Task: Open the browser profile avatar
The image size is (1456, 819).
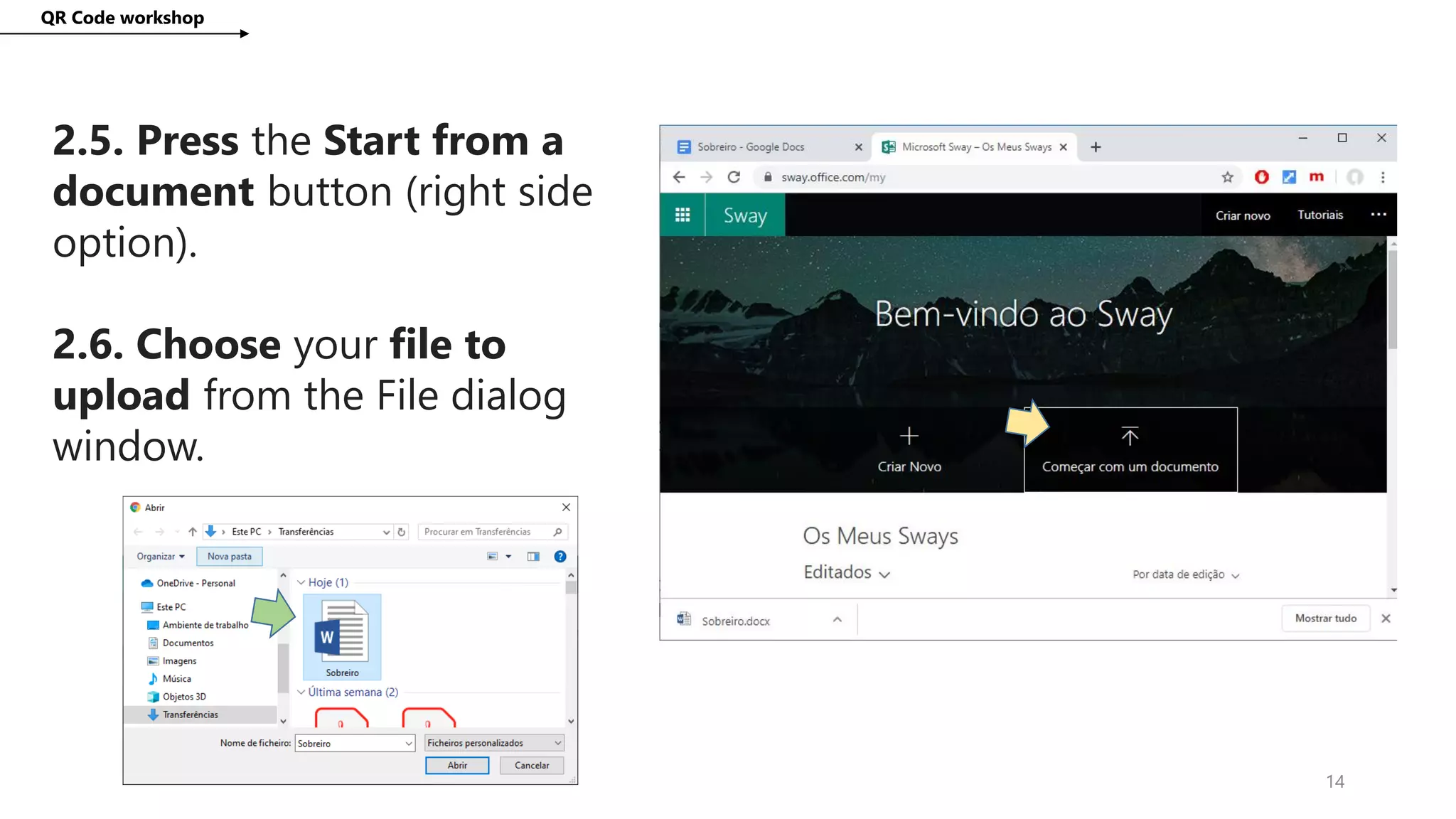Action: click(x=1355, y=177)
